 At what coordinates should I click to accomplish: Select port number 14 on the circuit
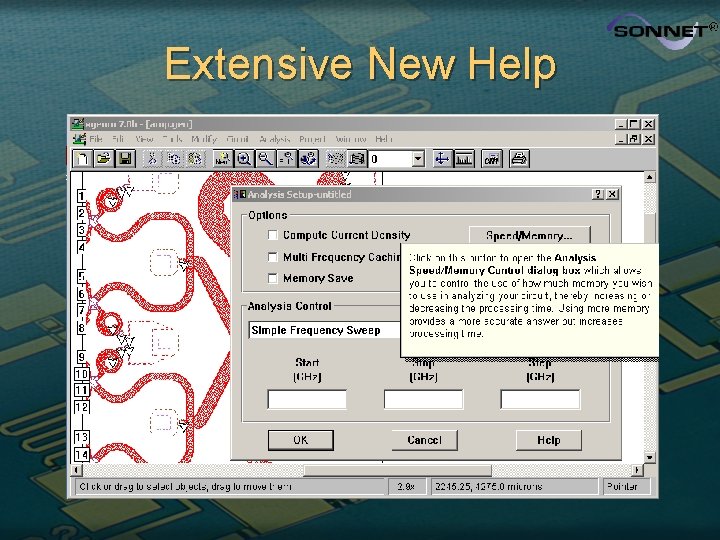(82, 455)
